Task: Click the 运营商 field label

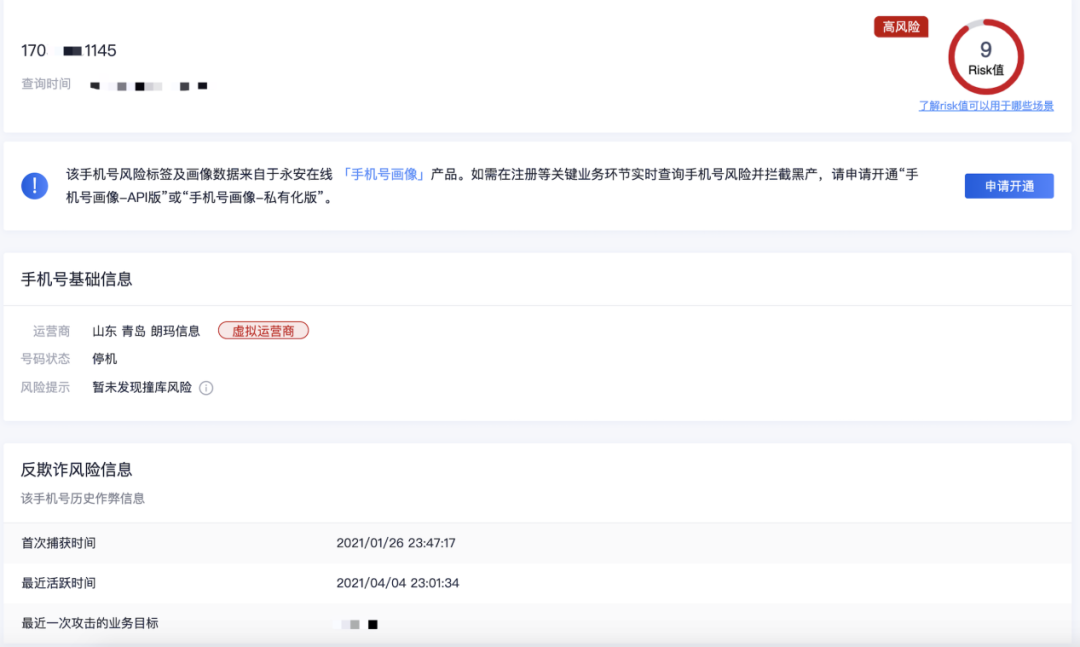Action: coord(51,331)
